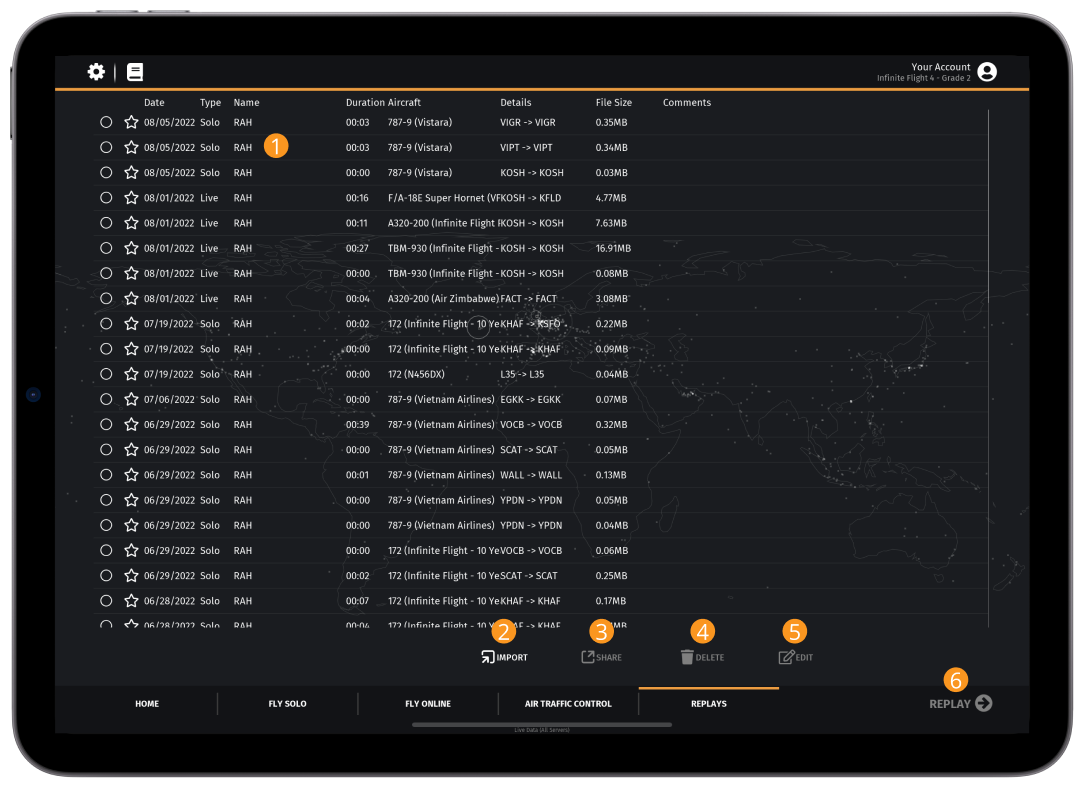Select the 16.91MB TBM-930 replay radio button
Image resolution: width=1085 pixels, height=790 pixels.
coord(106,248)
